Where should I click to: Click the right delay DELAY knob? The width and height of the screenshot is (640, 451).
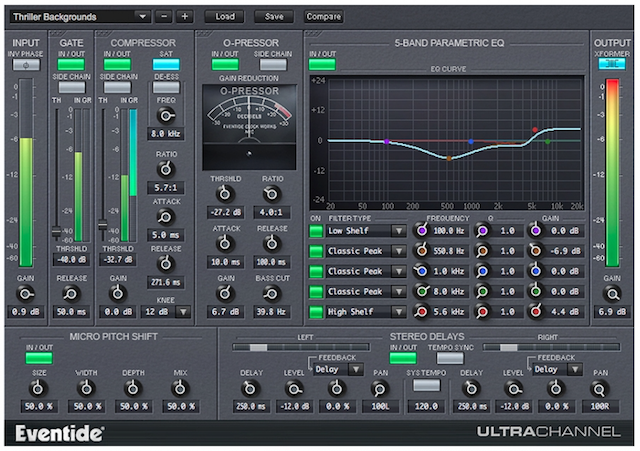click(471, 389)
